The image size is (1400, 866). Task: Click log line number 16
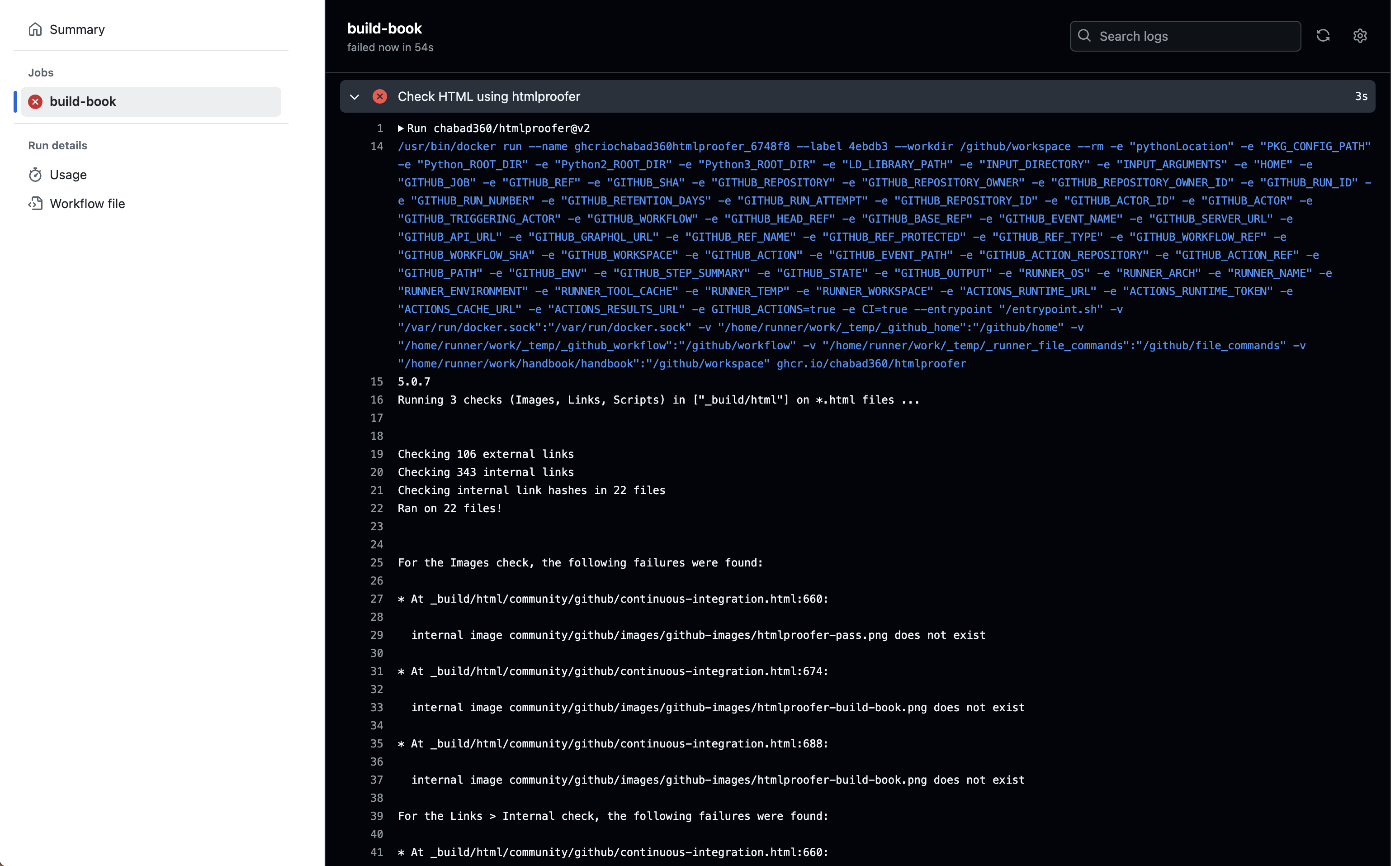pyautogui.click(x=377, y=400)
